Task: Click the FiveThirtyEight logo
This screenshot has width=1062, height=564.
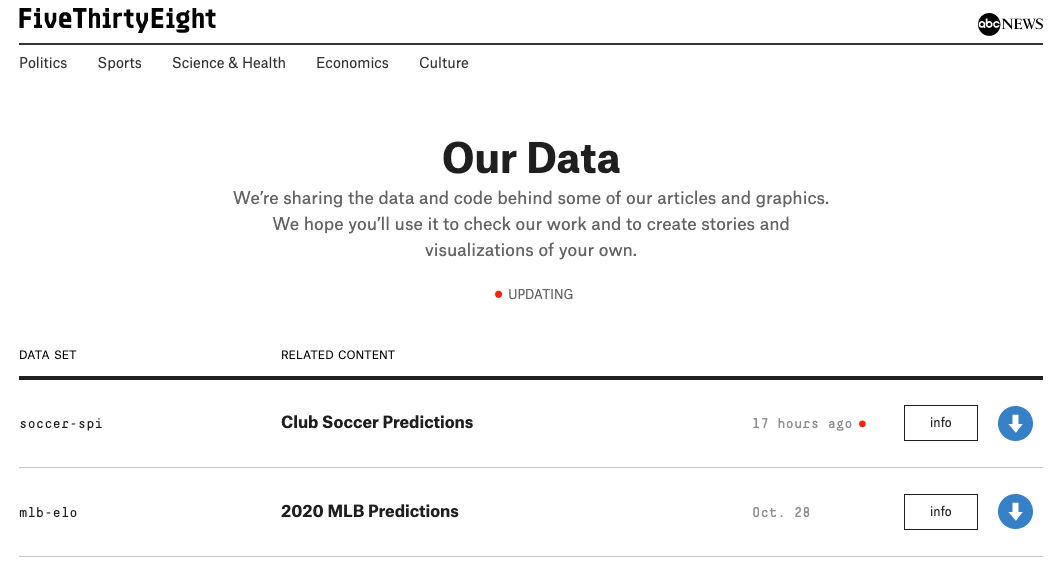Action: (x=117, y=20)
